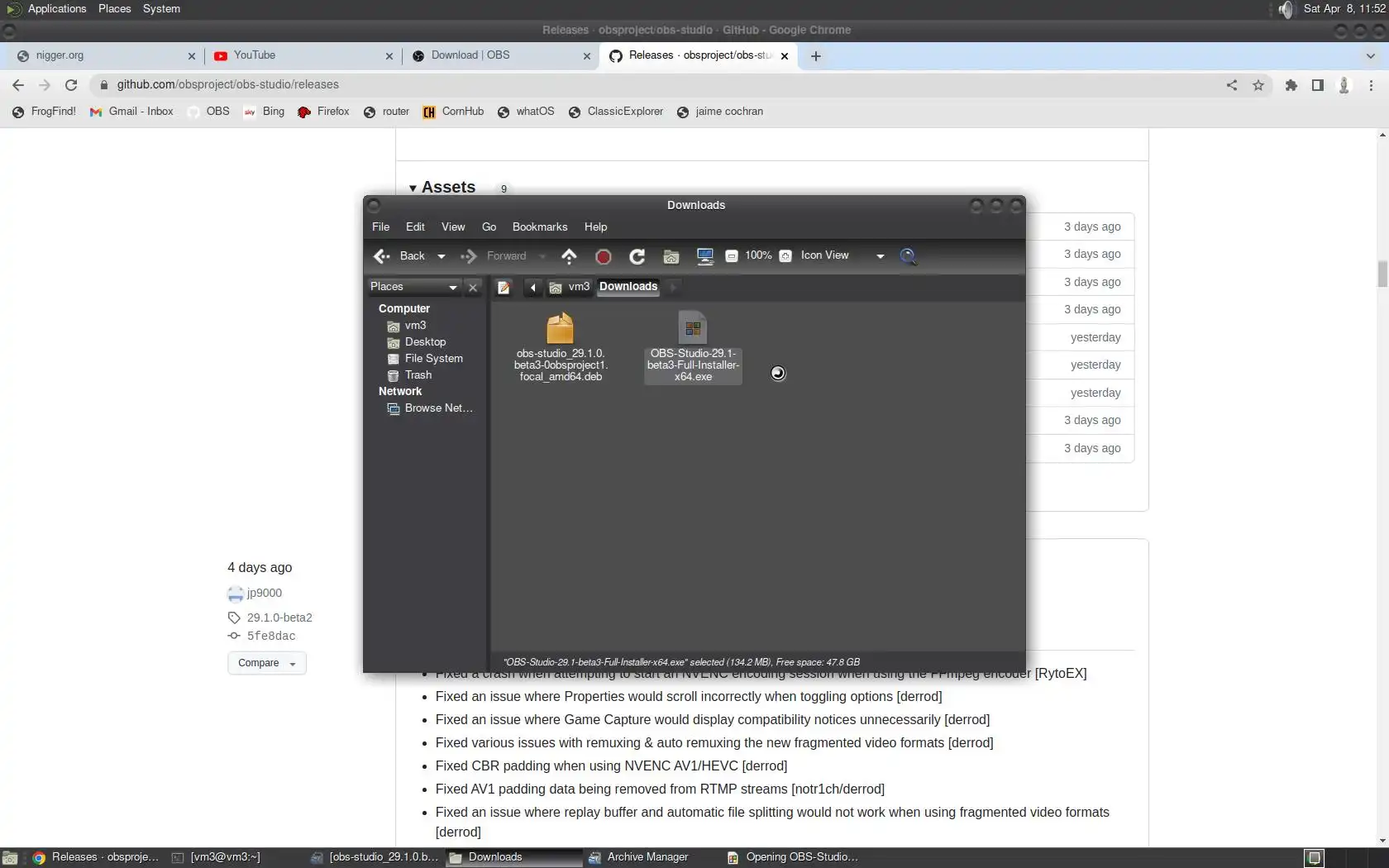The image size is (1389, 868).
Task: Open vm3 home in Places sidebar
Action: tap(415, 326)
